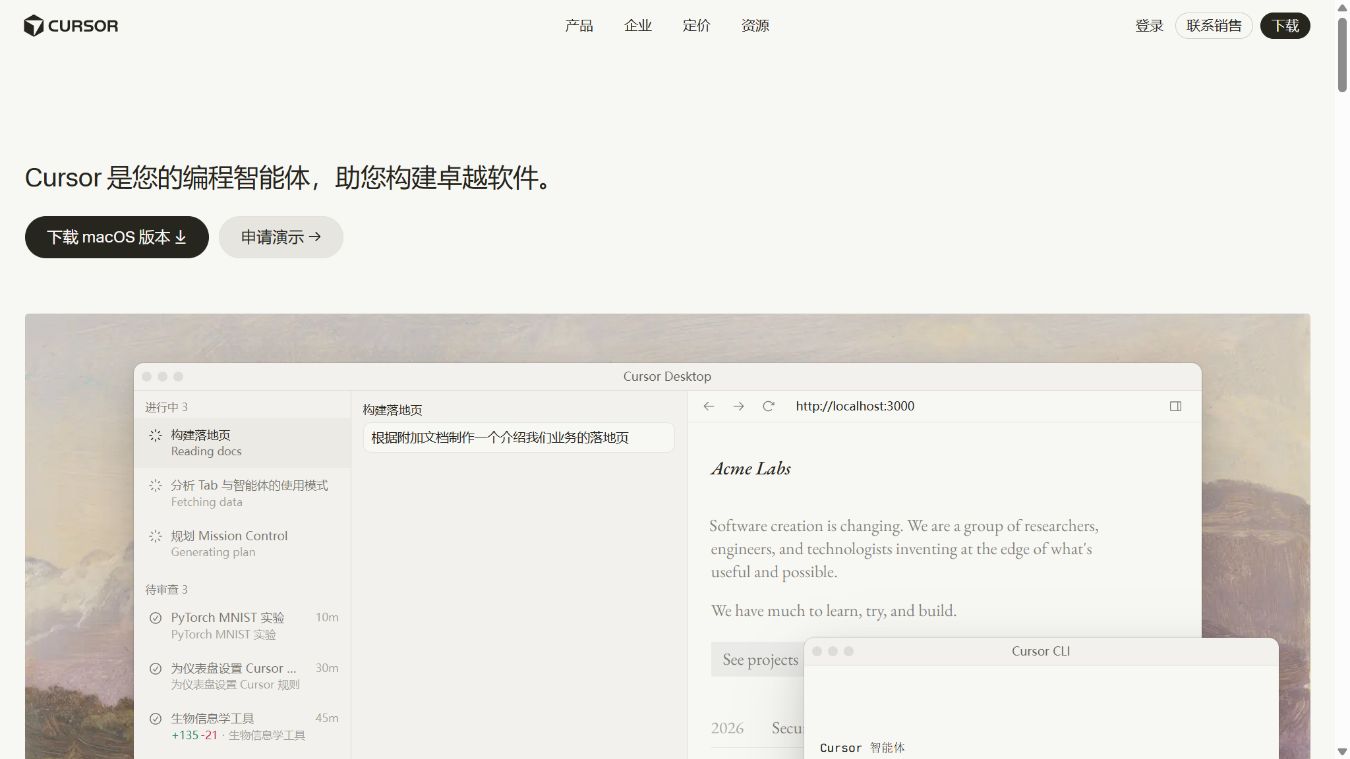Click the Cursor logo in the header
1350x759 pixels.
71,26
